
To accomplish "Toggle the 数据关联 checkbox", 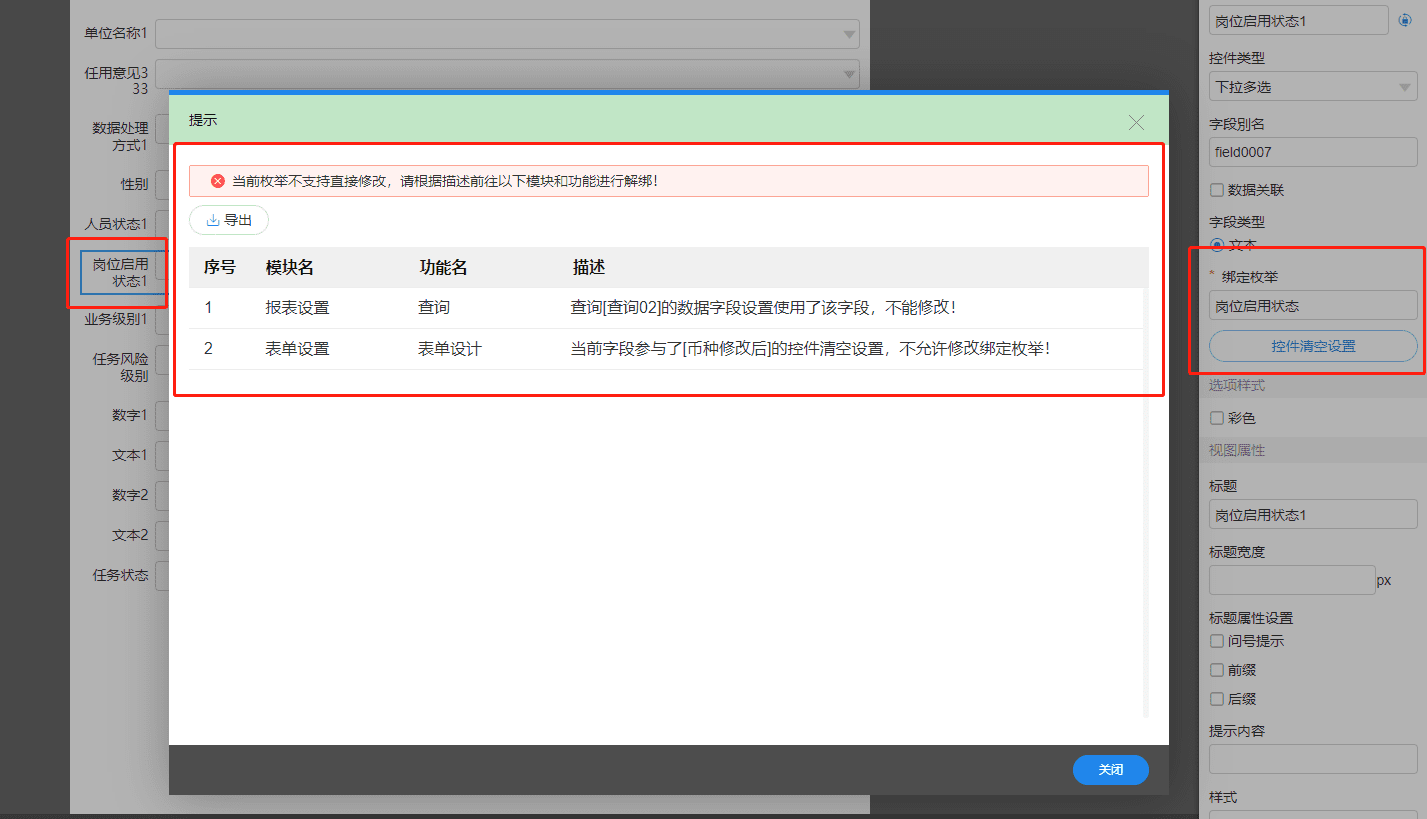I will [1217, 189].
